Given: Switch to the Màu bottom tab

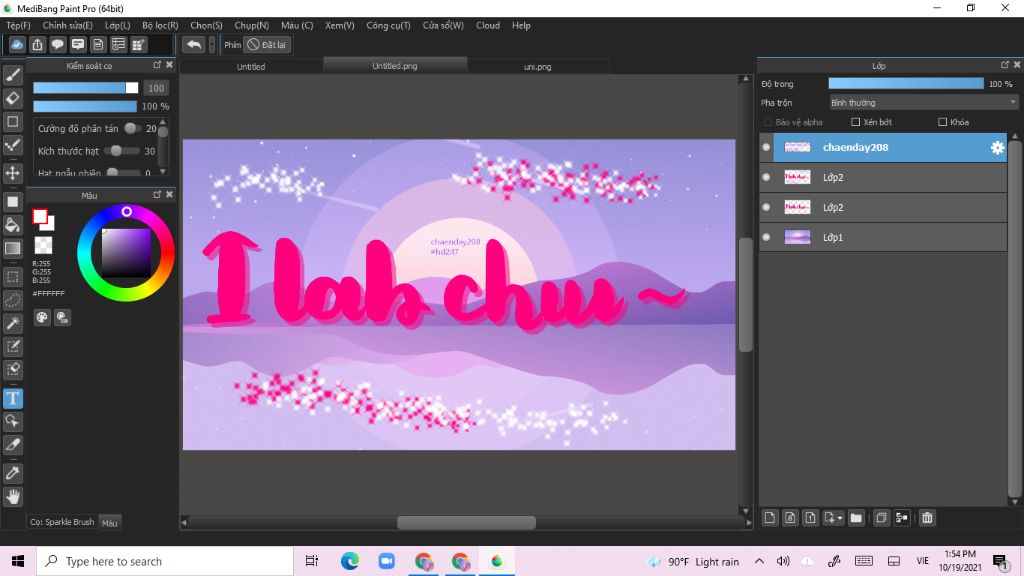Looking at the screenshot, I should pyautogui.click(x=110, y=522).
